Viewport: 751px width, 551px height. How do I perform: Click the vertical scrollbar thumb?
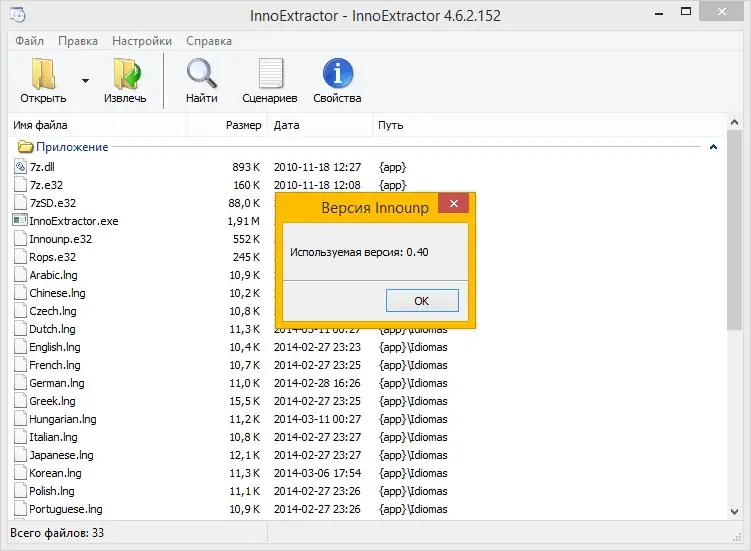[734, 230]
